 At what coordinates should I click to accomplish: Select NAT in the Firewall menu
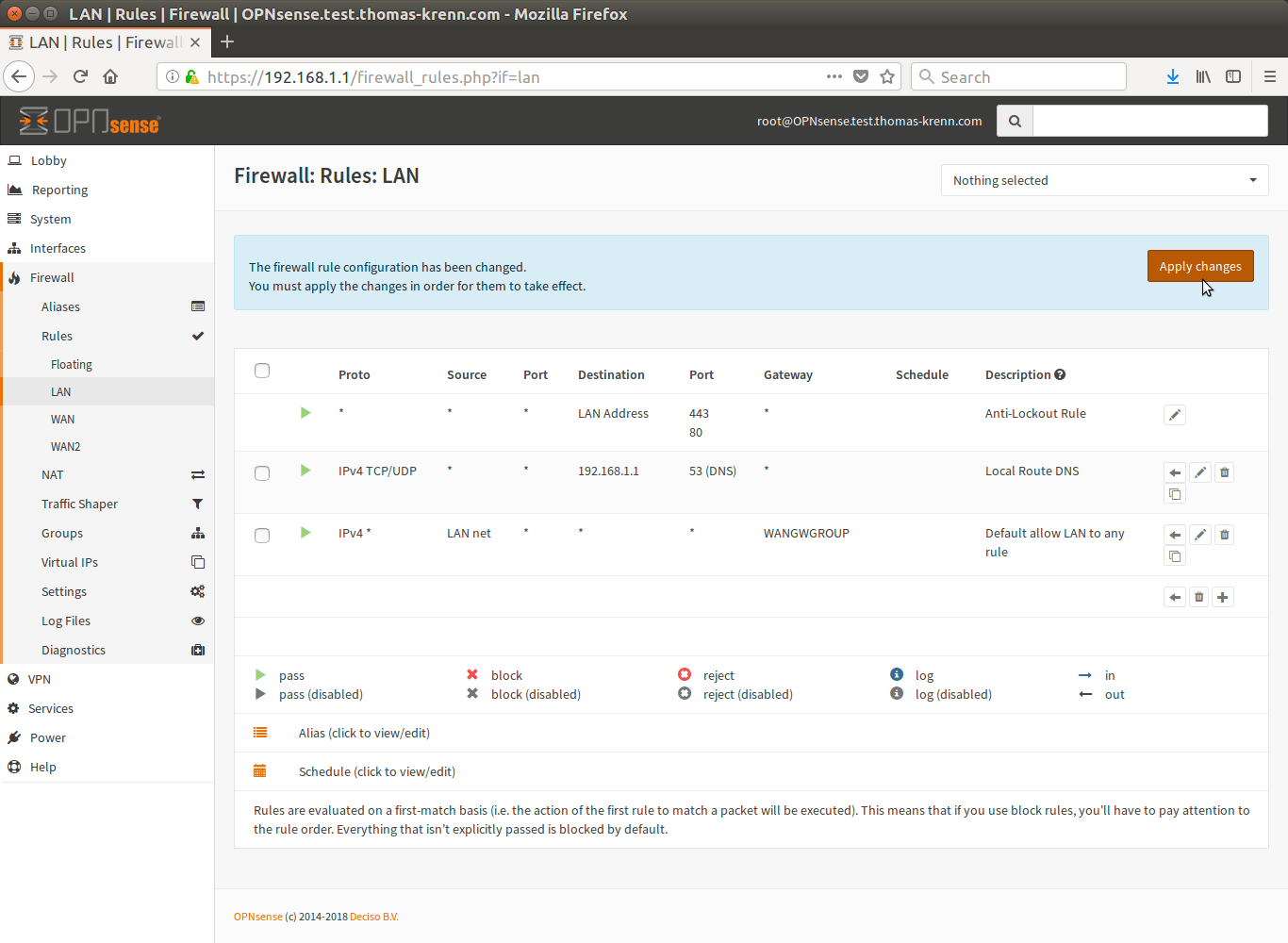click(x=53, y=474)
